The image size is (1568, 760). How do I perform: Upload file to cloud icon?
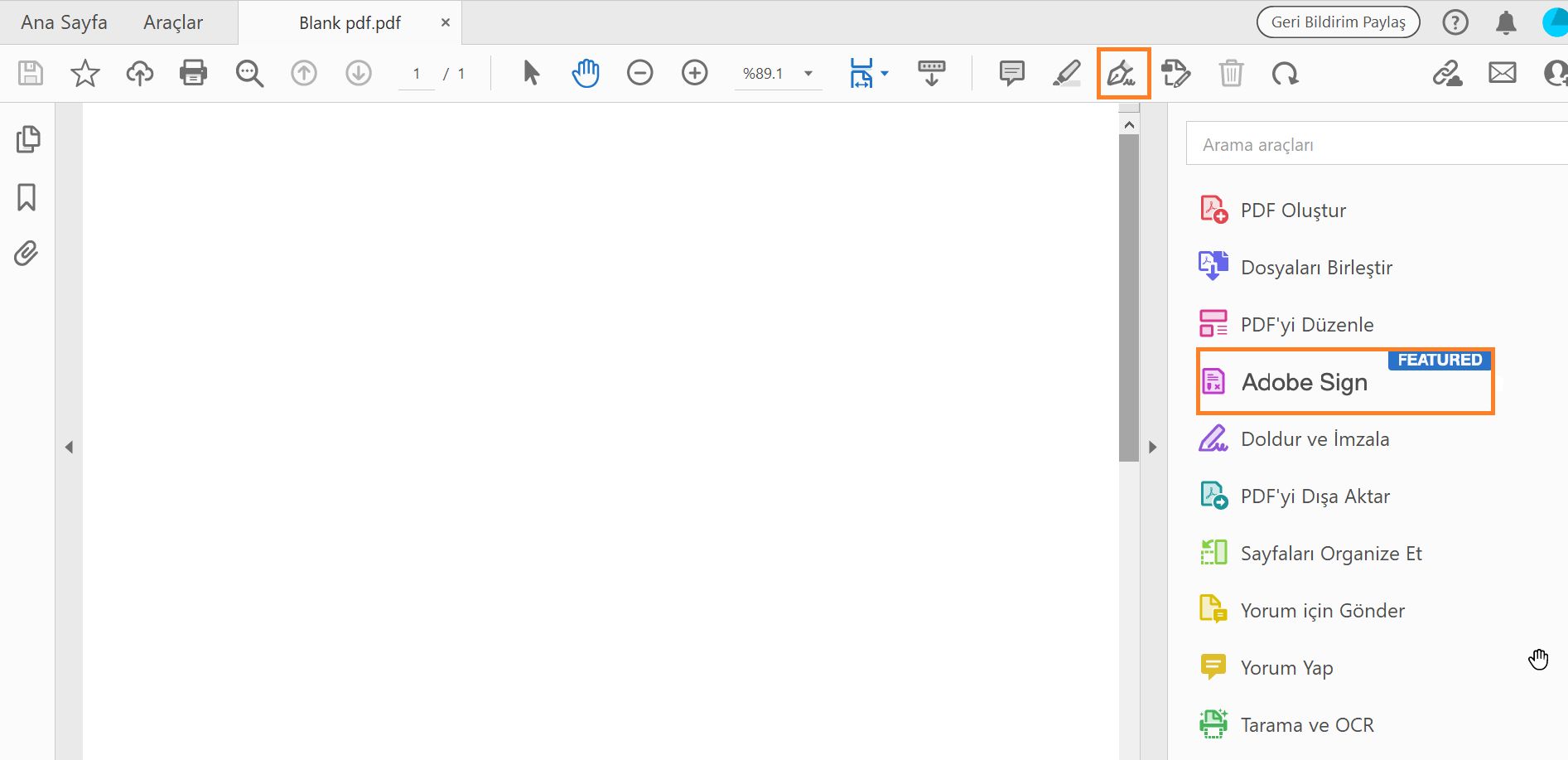[140, 73]
